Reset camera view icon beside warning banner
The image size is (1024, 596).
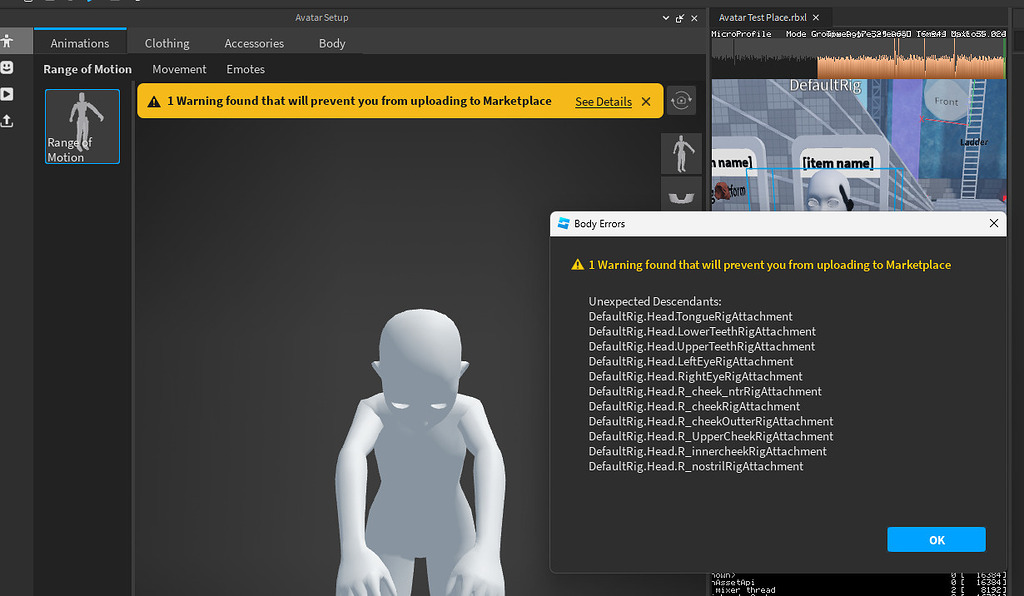click(x=681, y=101)
